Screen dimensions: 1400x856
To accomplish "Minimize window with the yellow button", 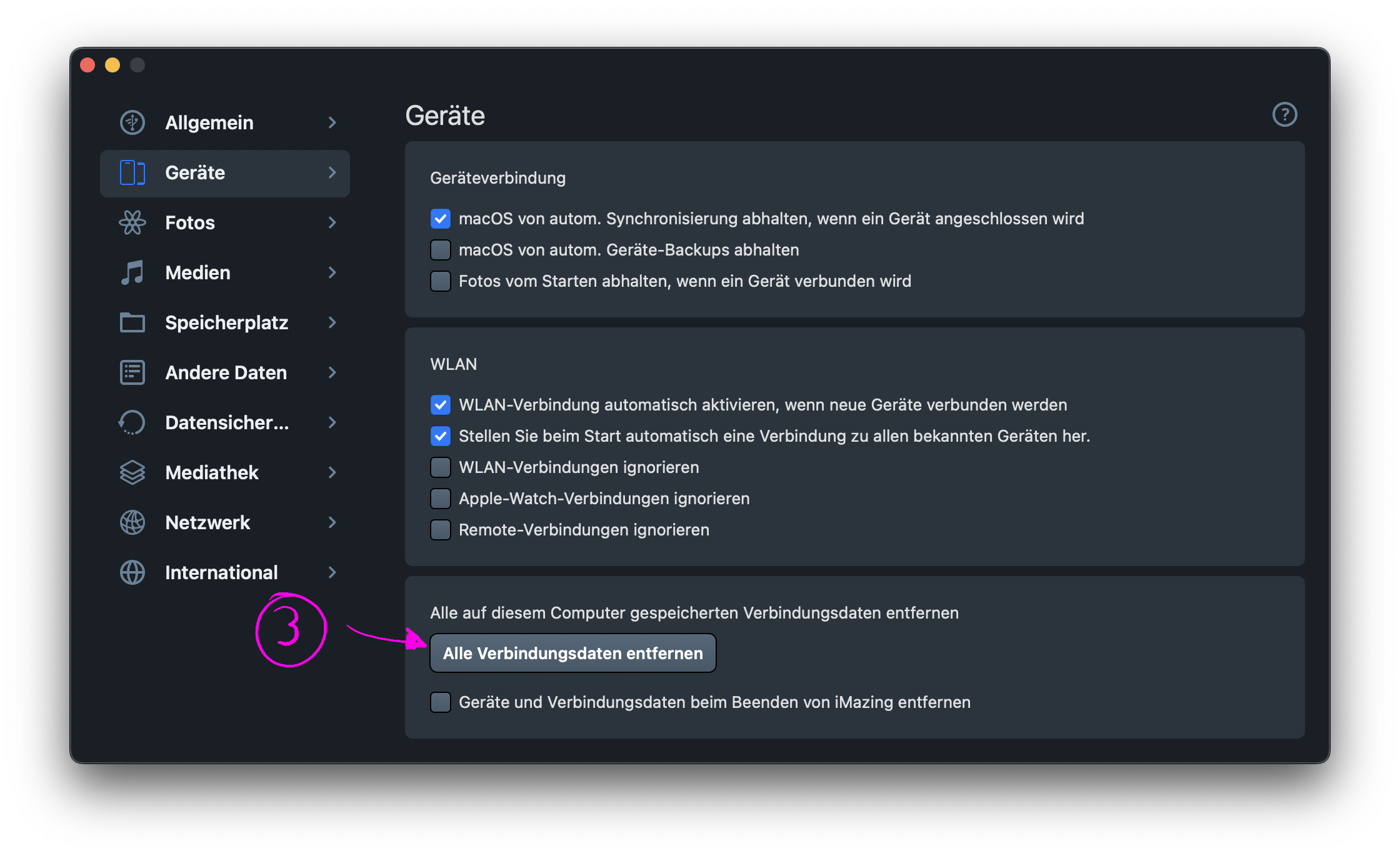I will click(x=112, y=65).
